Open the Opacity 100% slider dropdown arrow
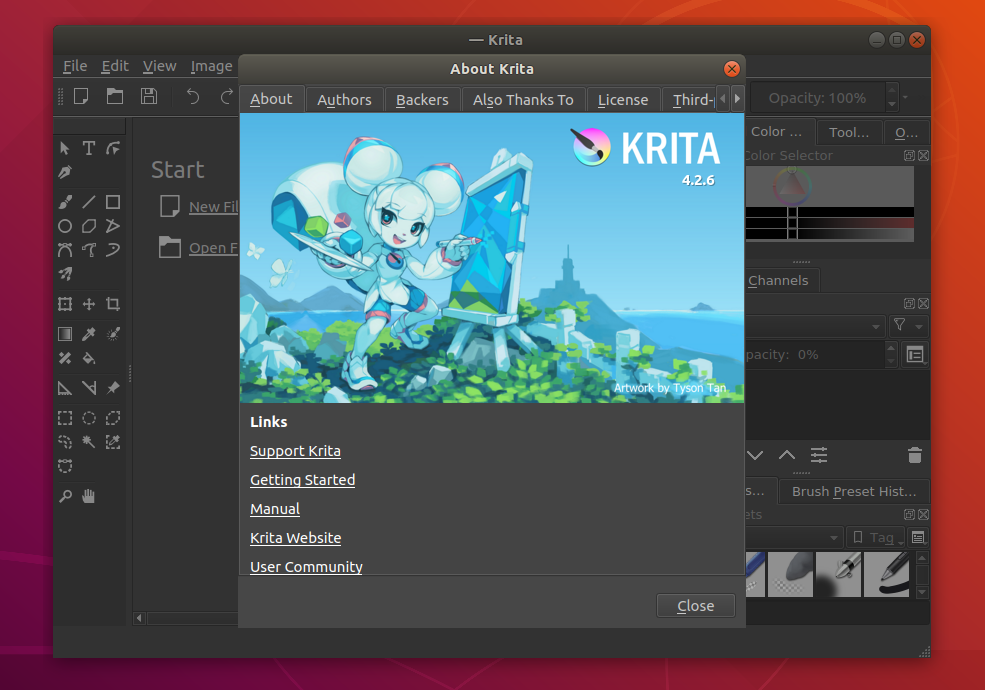The width and height of the screenshot is (985, 690). (x=905, y=97)
